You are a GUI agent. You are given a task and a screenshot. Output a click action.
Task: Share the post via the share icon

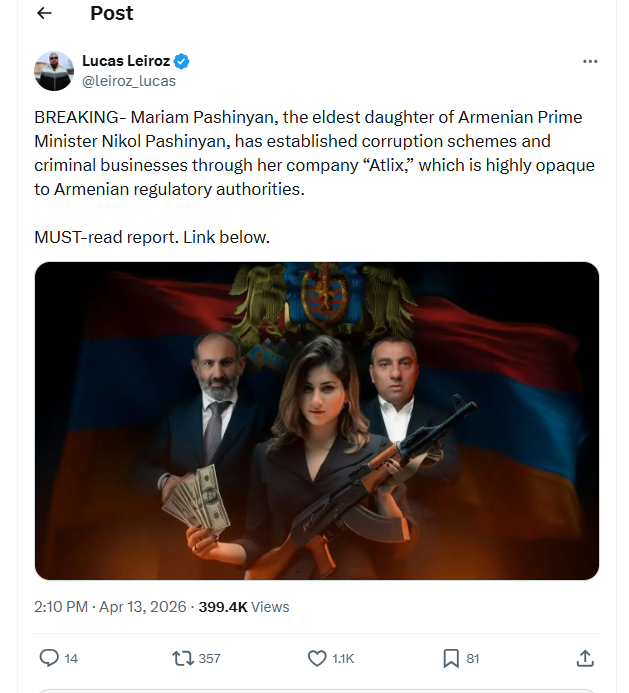point(586,658)
